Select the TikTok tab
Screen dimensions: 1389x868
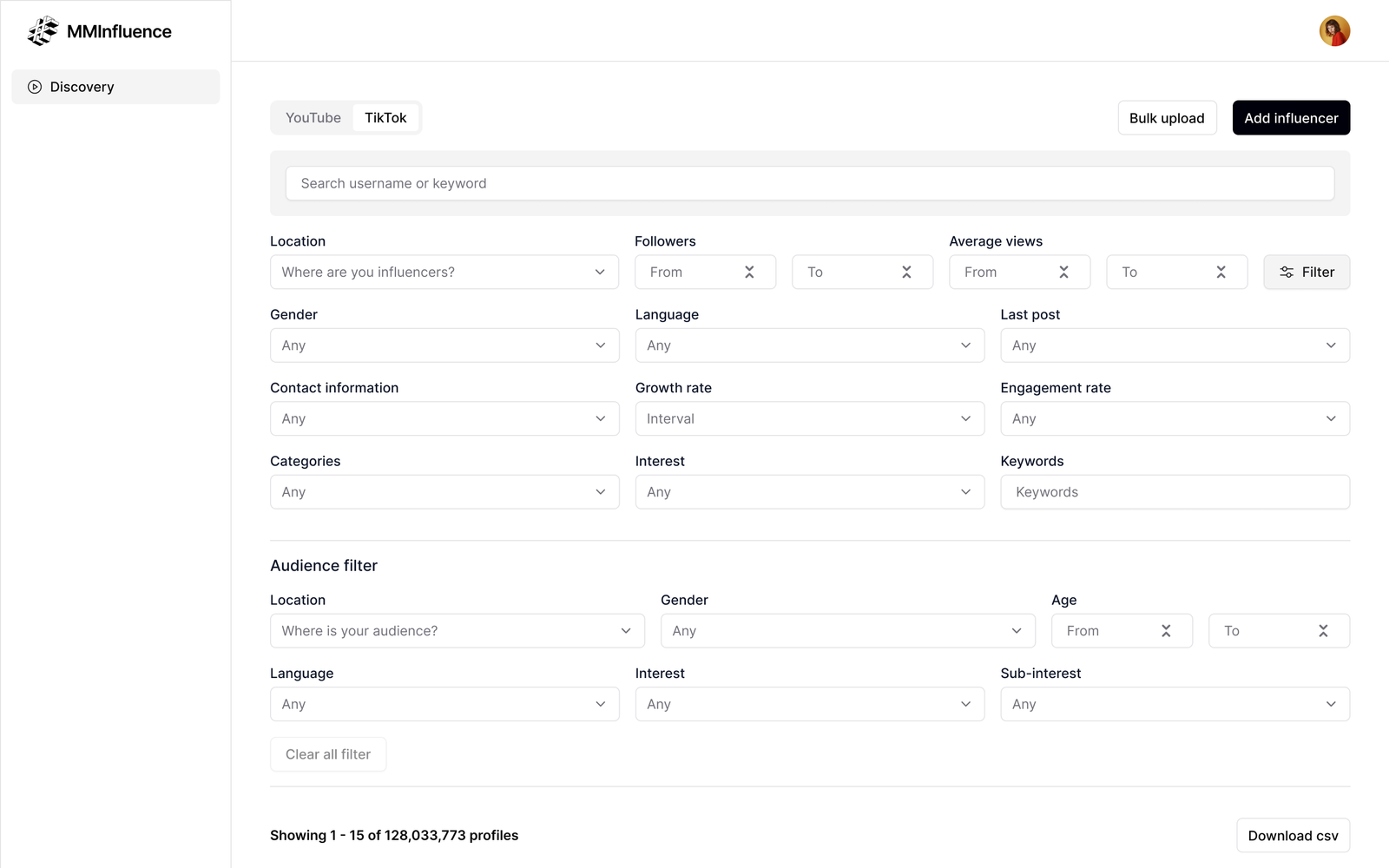(x=385, y=118)
